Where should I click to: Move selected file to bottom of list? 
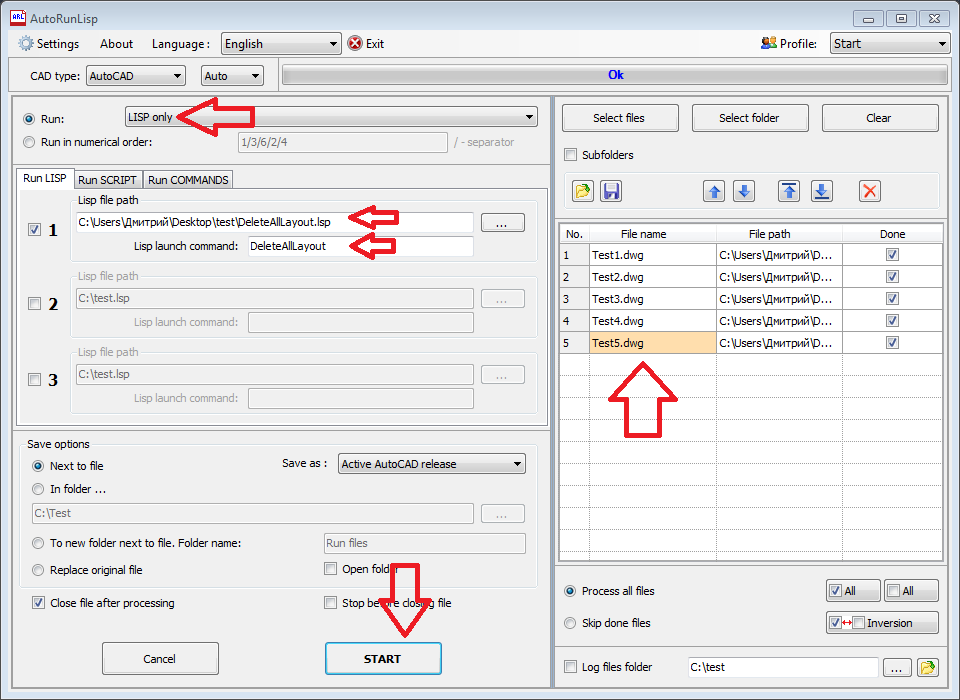coord(822,191)
